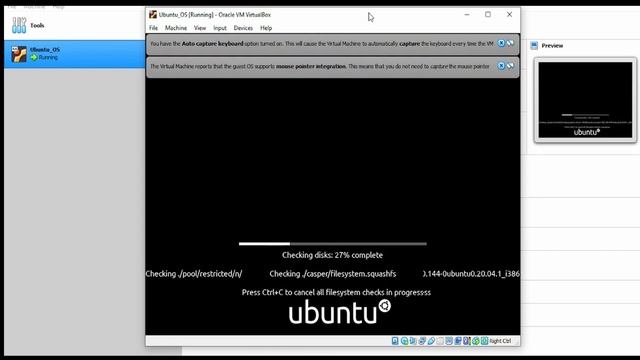Minimize the Ubuntu_OS VirtualBox window
This screenshot has width=640, height=360.
[467, 14]
